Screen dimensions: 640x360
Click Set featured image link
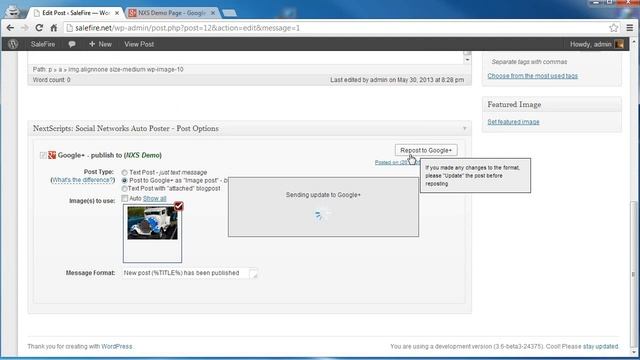[x=513, y=122]
